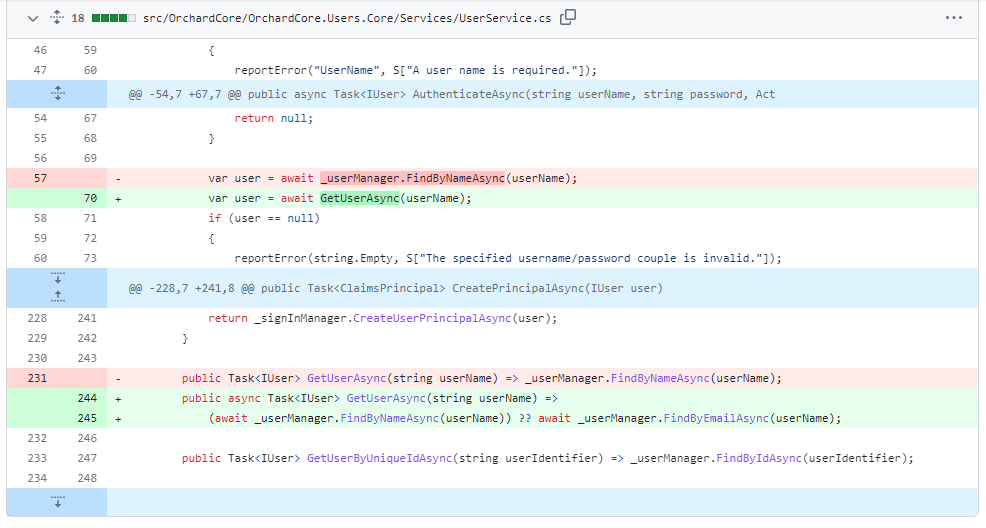The width and height of the screenshot is (986, 528).
Task: Click the 'A user name is required.' string
Action: [x=492, y=70]
